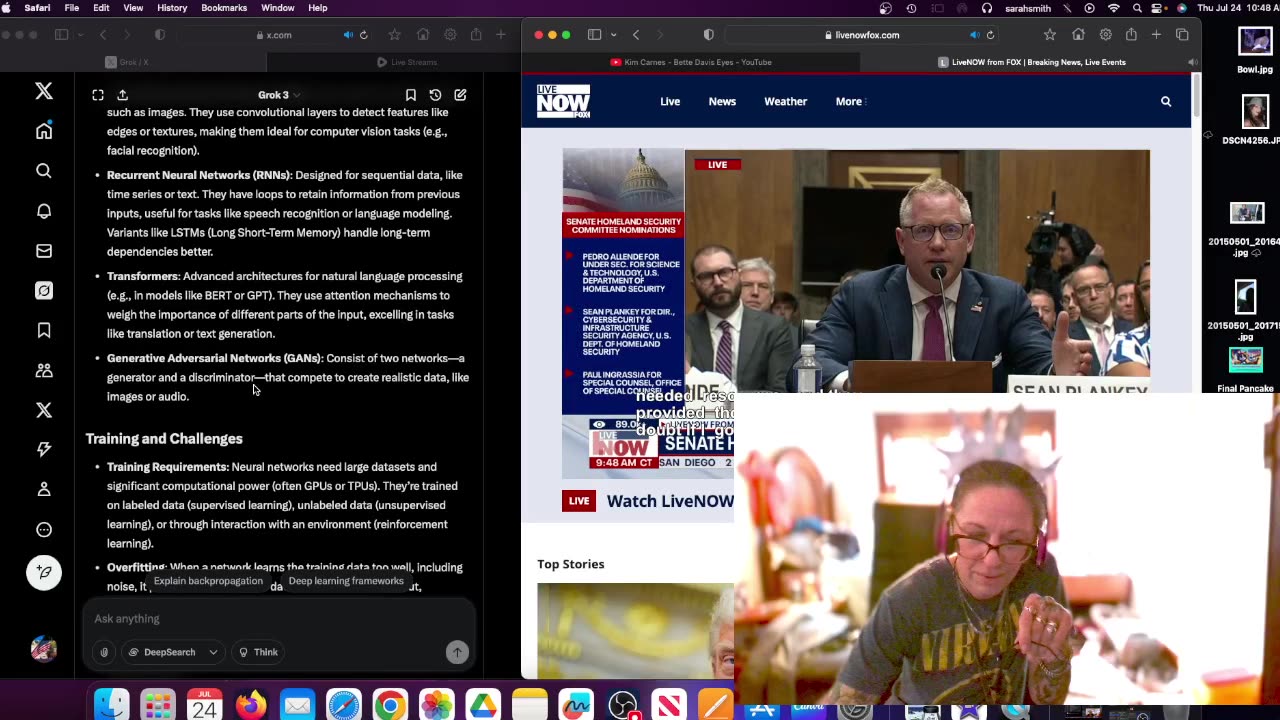Screen dimensions: 1280x720
Task: Open Premium X icon in sidebar
Action: pyautogui.click(x=44, y=410)
